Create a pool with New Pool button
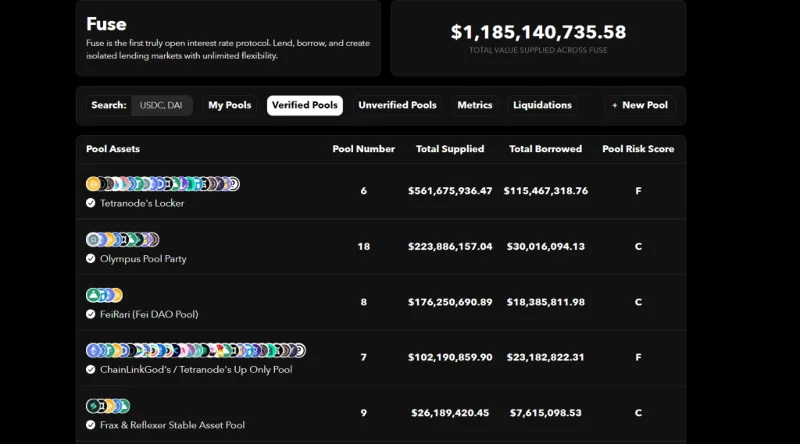Viewport: 800px width, 444px height. pos(640,105)
